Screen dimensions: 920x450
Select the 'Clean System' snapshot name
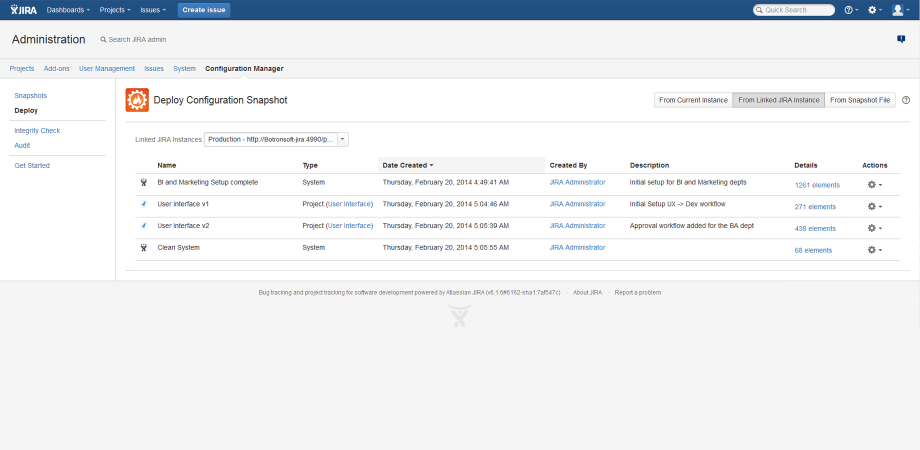(x=178, y=248)
